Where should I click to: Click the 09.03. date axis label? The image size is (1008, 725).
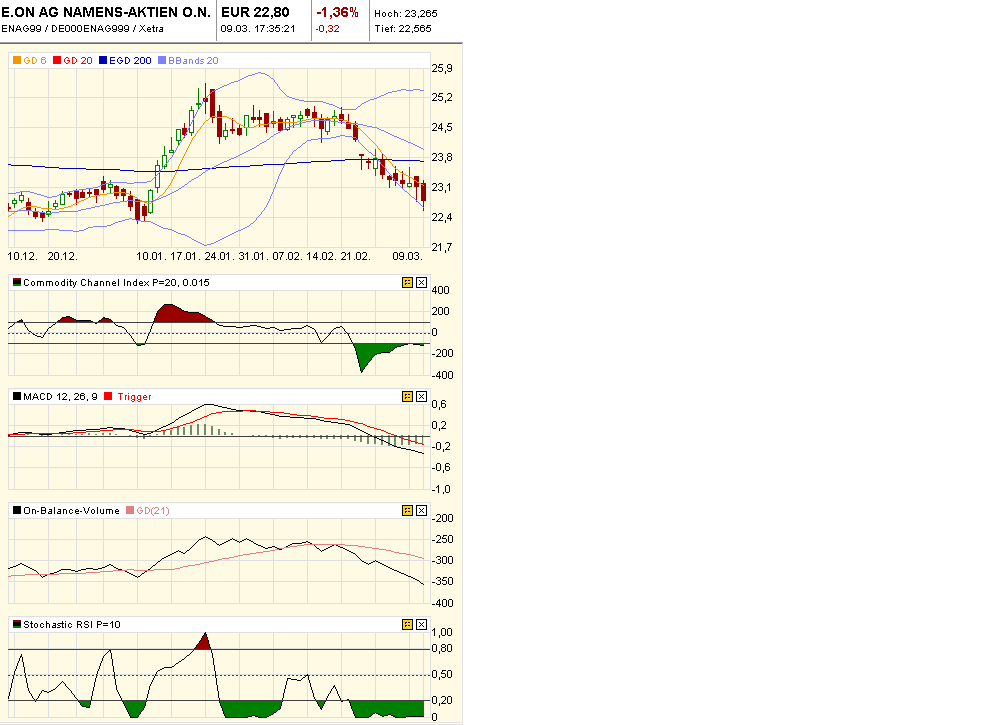[x=408, y=256]
